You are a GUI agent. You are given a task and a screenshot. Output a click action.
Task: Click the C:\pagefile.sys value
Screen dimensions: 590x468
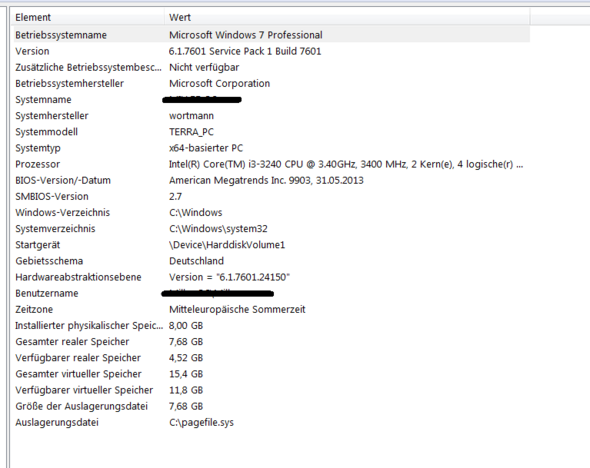point(201,422)
